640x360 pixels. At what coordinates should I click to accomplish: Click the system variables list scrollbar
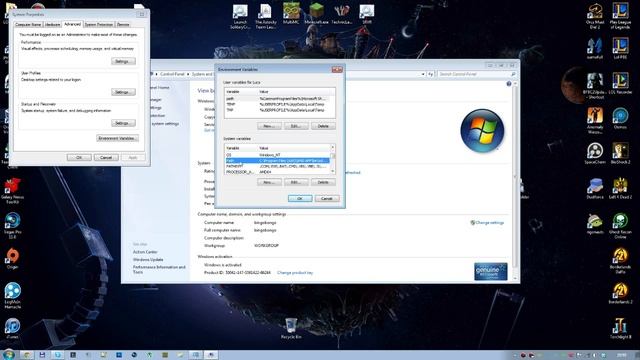tap(333, 160)
